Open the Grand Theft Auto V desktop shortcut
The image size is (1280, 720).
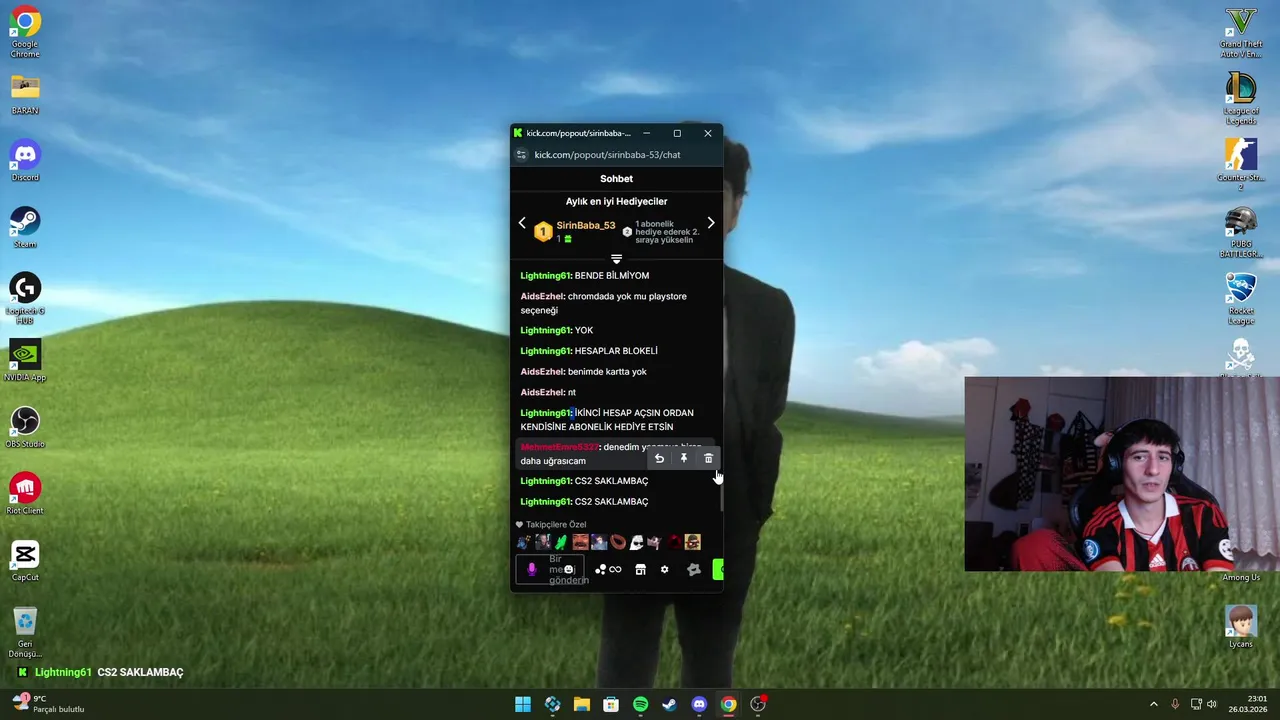(1241, 32)
